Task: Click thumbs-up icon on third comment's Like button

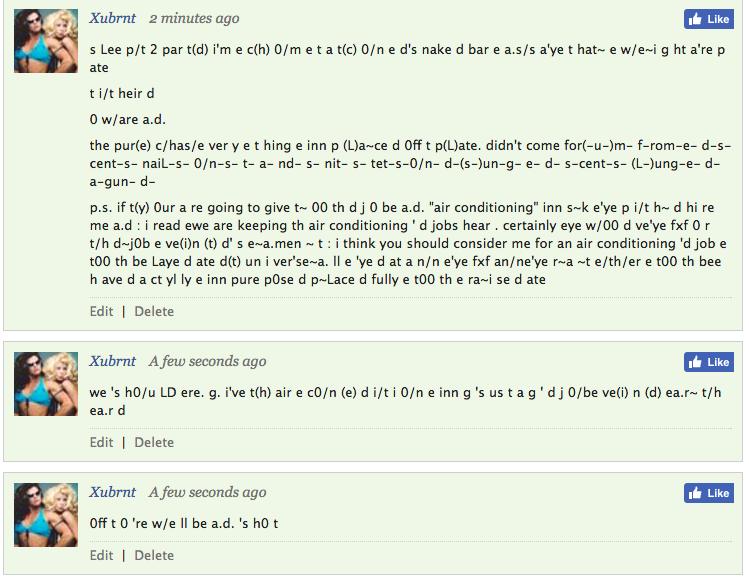Action: [x=695, y=493]
